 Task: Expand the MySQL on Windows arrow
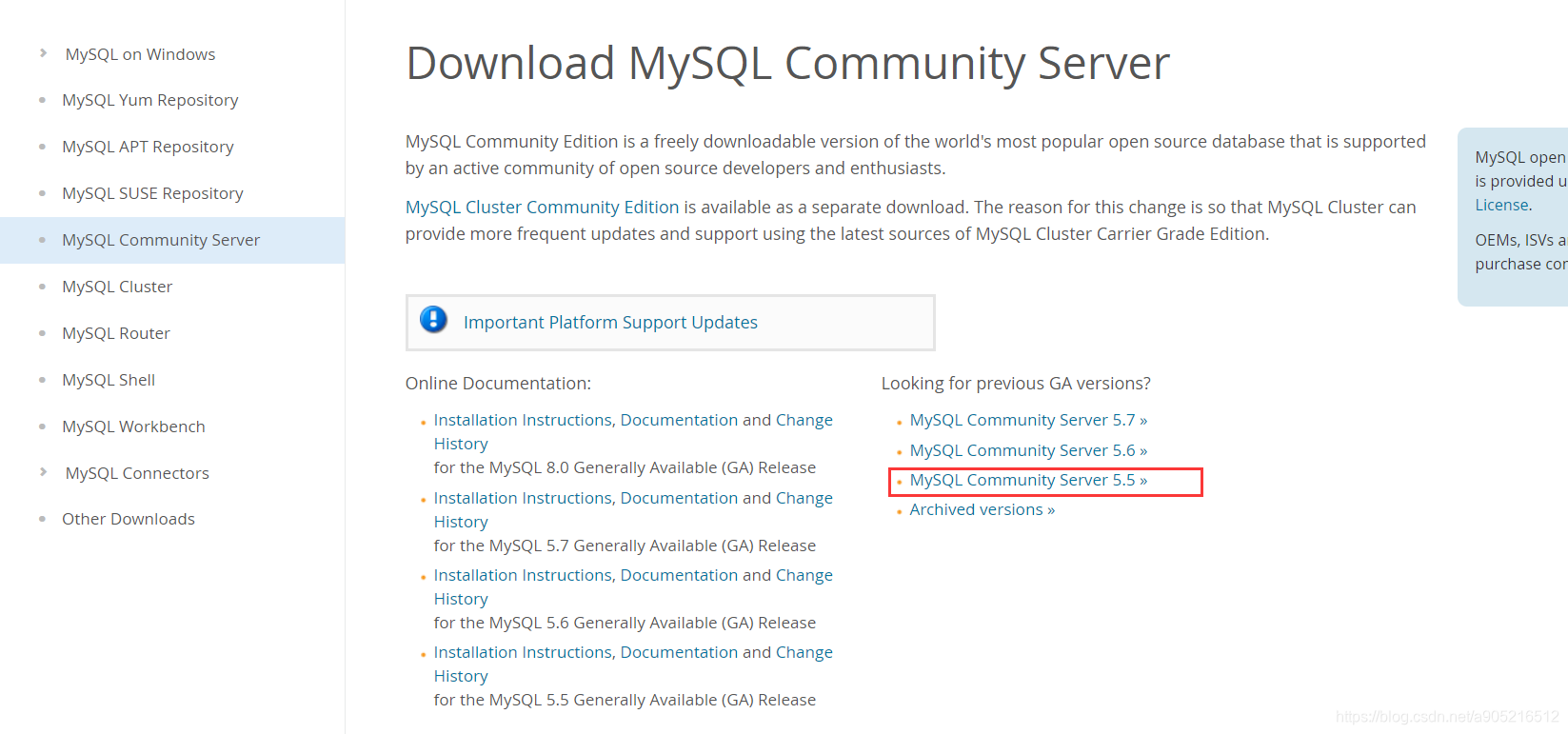point(43,53)
